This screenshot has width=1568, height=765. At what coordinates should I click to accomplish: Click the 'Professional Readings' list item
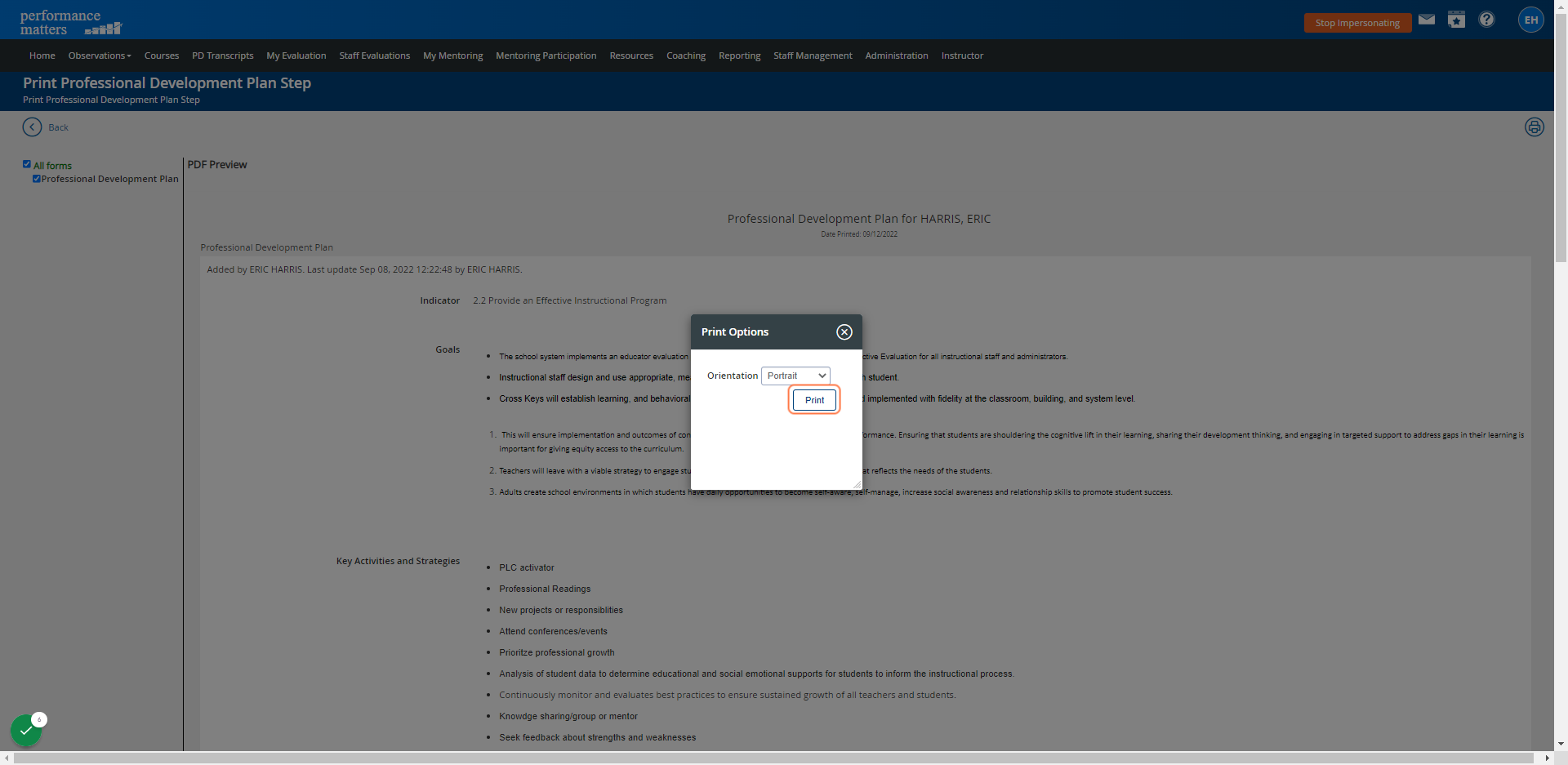[x=545, y=589]
